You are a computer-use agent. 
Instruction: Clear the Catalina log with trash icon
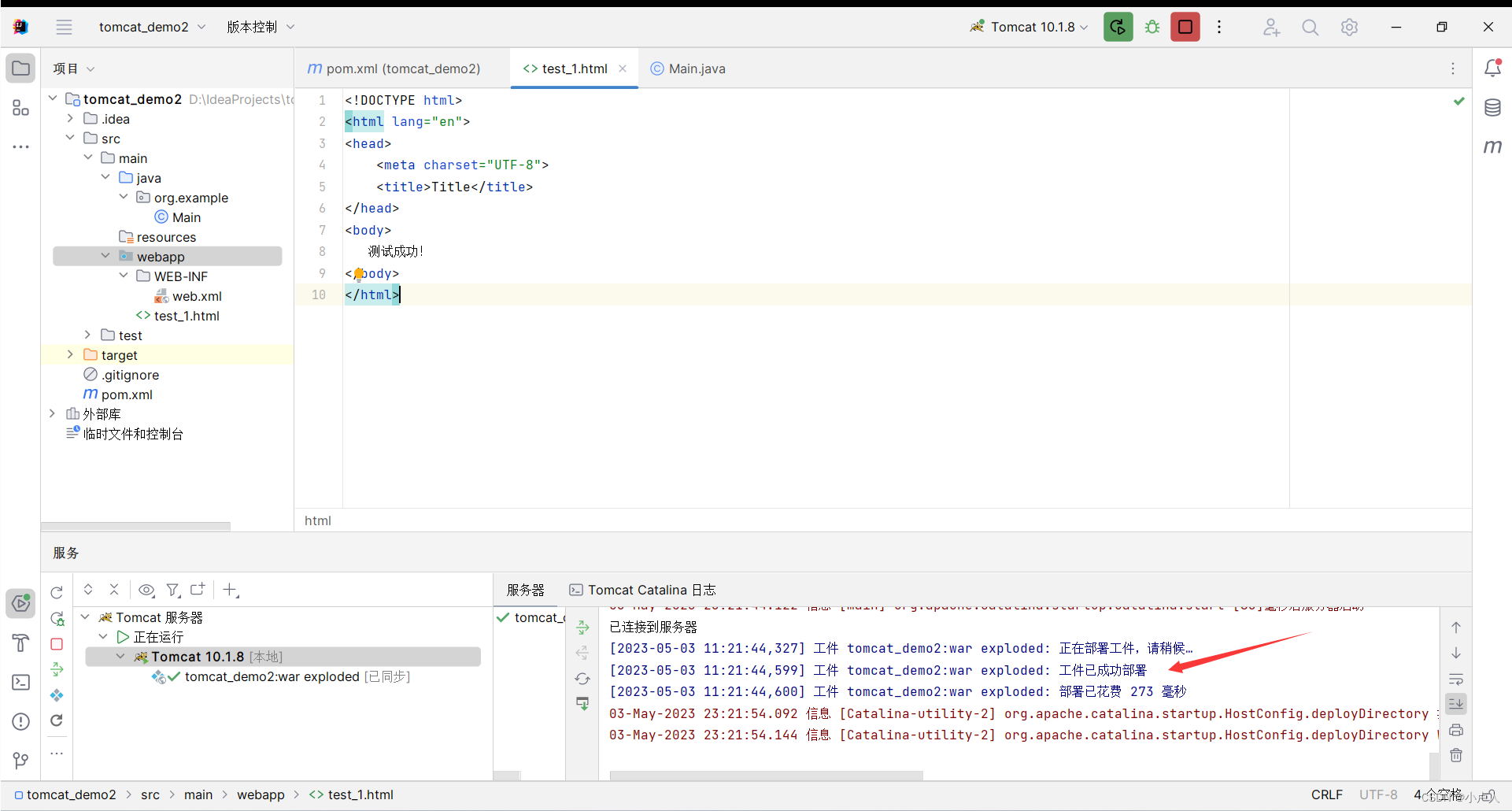(1456, 755)
